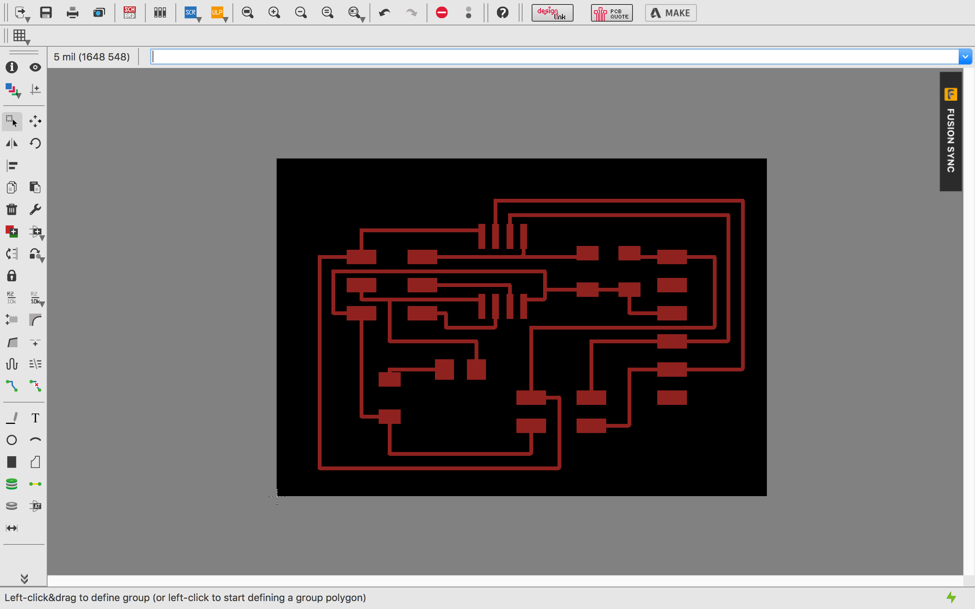This screenshot has height=609, width=975.
Task: Select the Signal tool
Action: coord(35,484)
